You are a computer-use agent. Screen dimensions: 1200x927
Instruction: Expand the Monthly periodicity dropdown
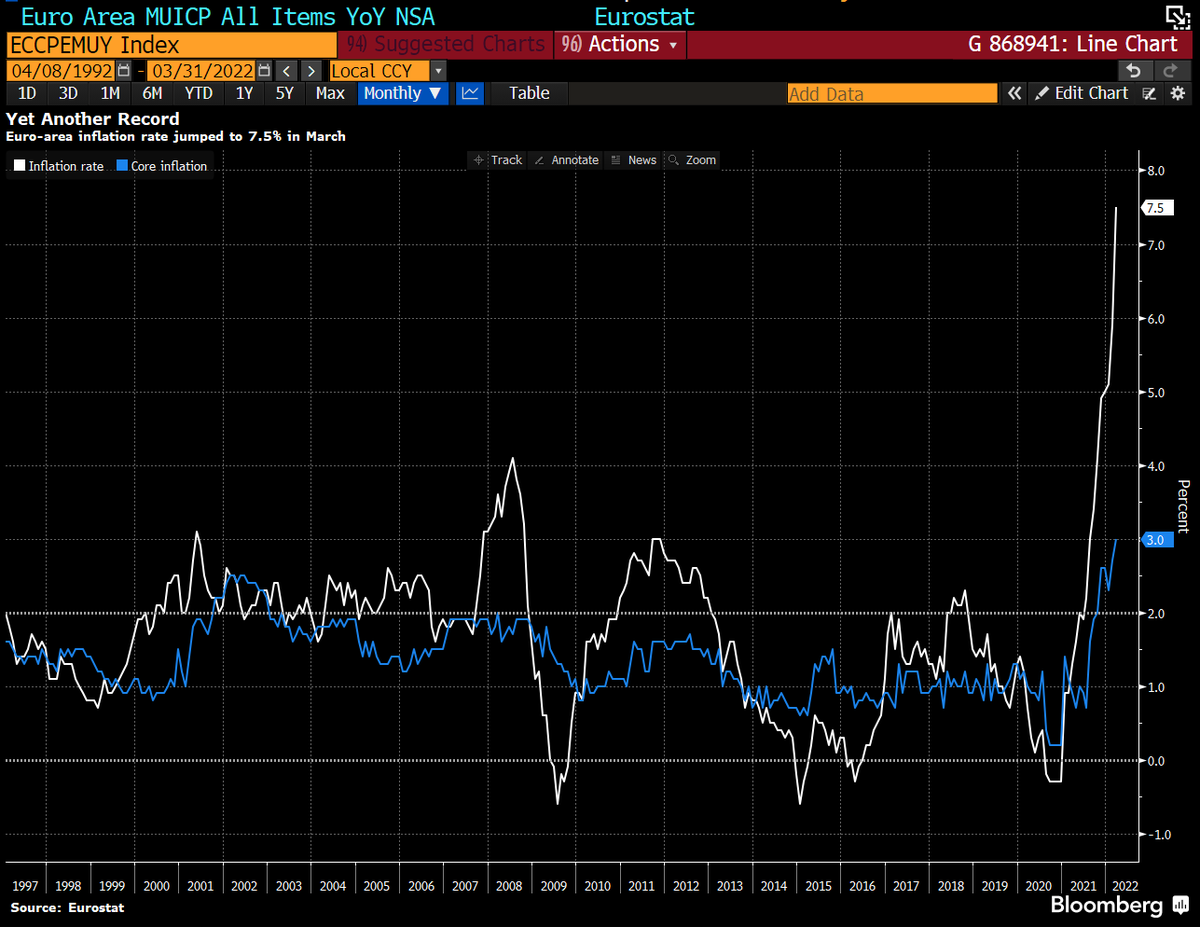(x=404, y=93)
